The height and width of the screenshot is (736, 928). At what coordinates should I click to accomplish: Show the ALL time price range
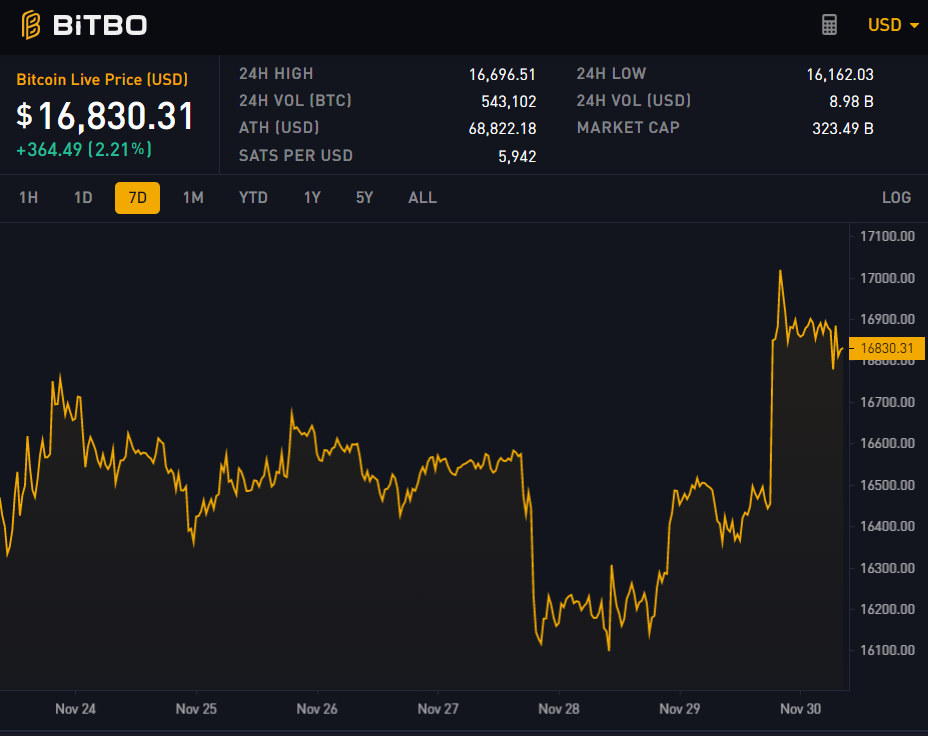point(423,198)
